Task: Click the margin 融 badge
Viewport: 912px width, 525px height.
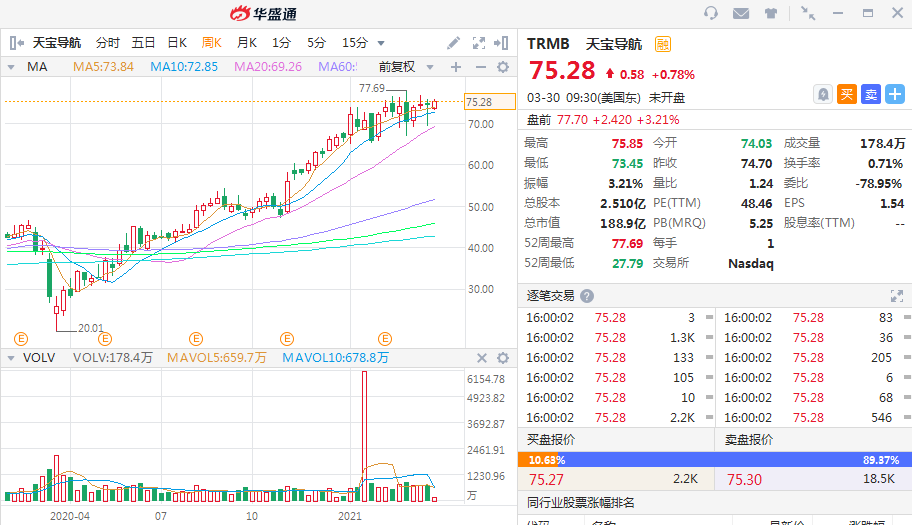Action: (x=662, y=44)
